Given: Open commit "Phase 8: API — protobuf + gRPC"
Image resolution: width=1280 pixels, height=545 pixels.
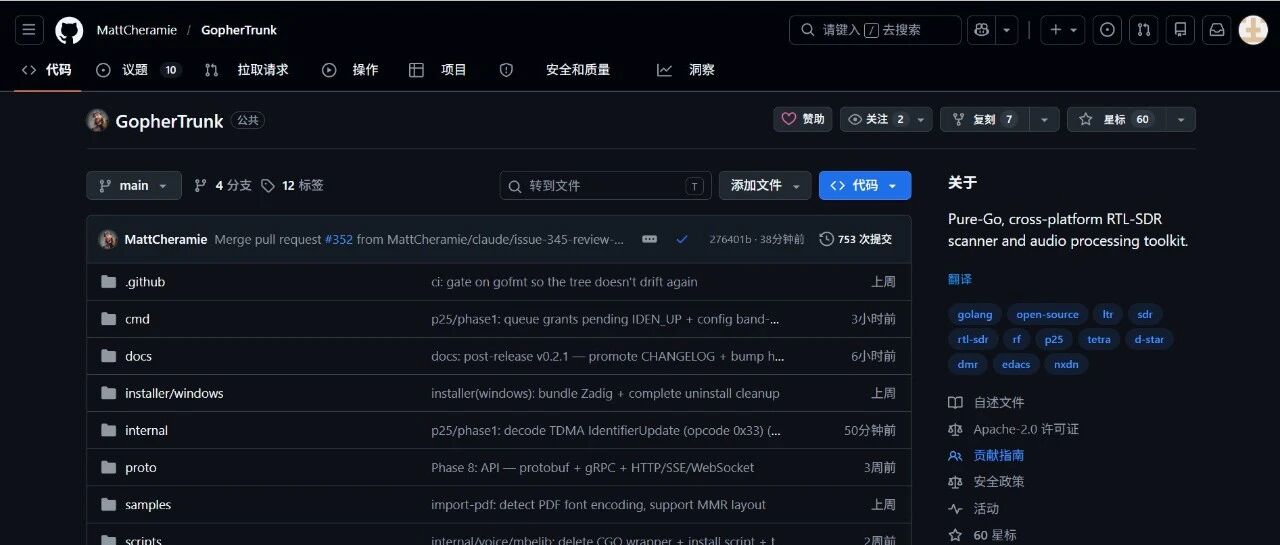Looking at the screenshot, I should [x=593, y=467].
